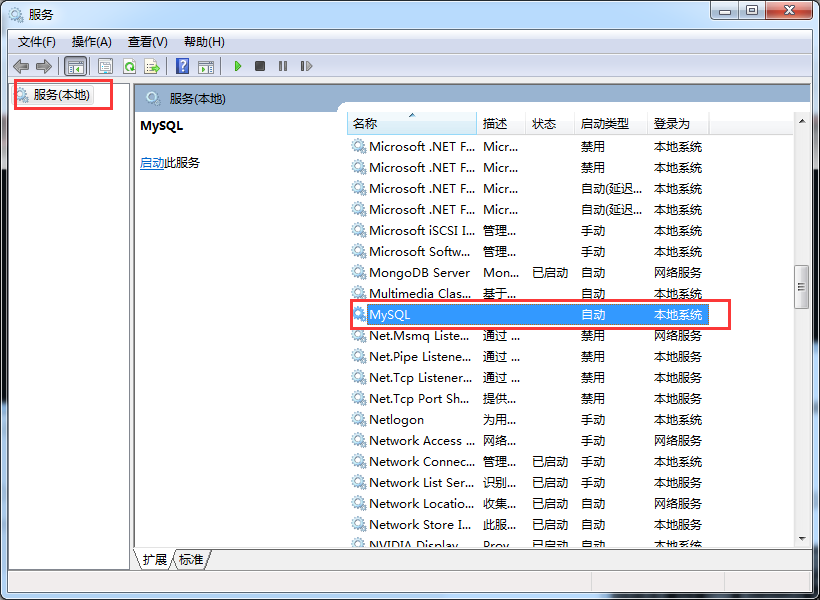Click the green Refresh toolbar icon
Image resolution: width=820 pixels, height=600 pixels.
[x=129, y=66]
